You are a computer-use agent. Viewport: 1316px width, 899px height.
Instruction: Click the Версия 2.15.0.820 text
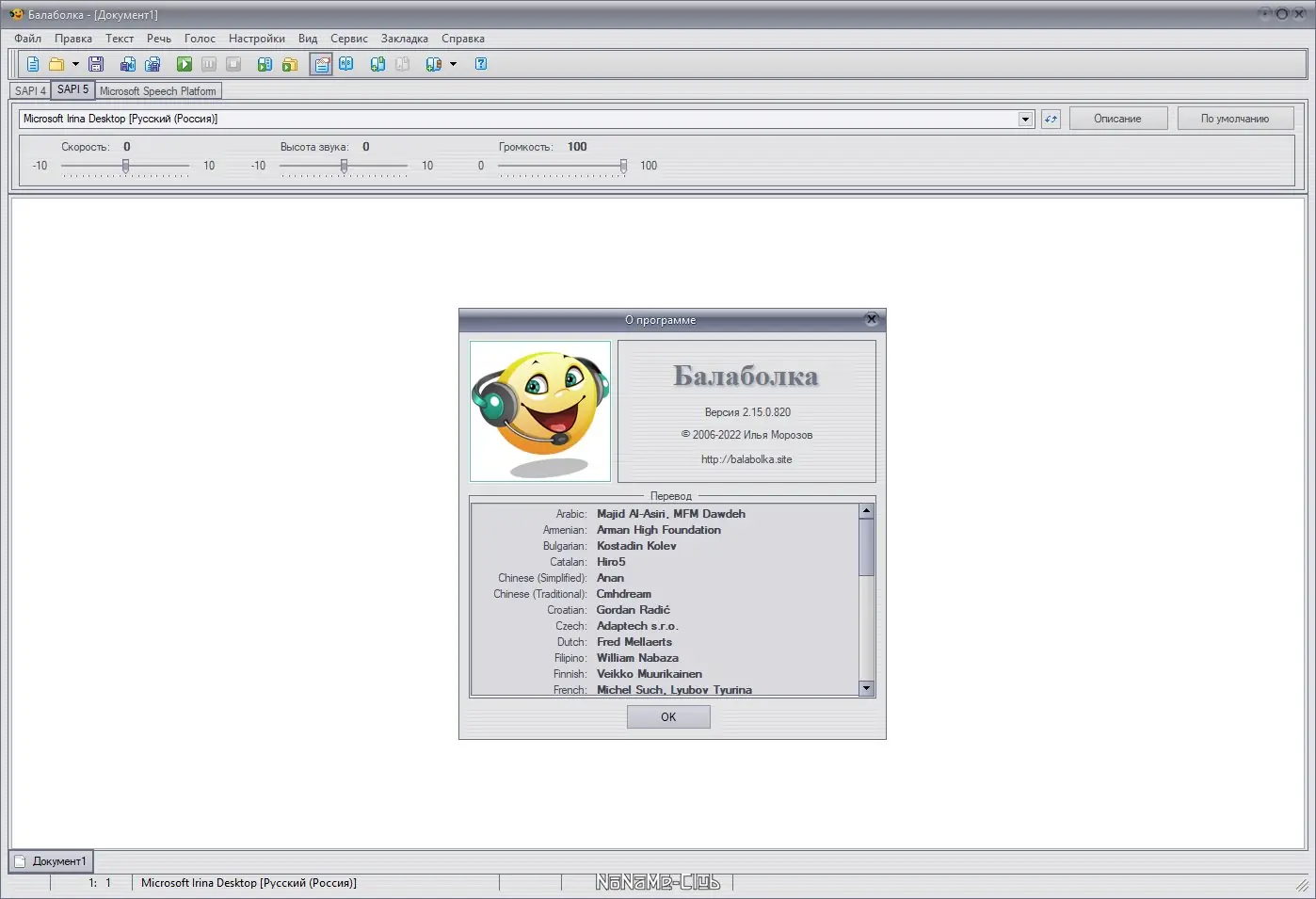747,412
